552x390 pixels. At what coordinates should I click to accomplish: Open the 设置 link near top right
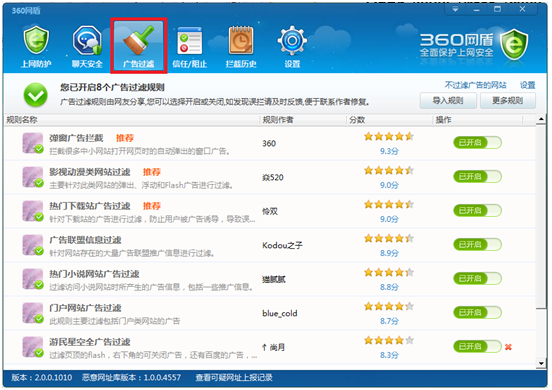tap(527, 85)
